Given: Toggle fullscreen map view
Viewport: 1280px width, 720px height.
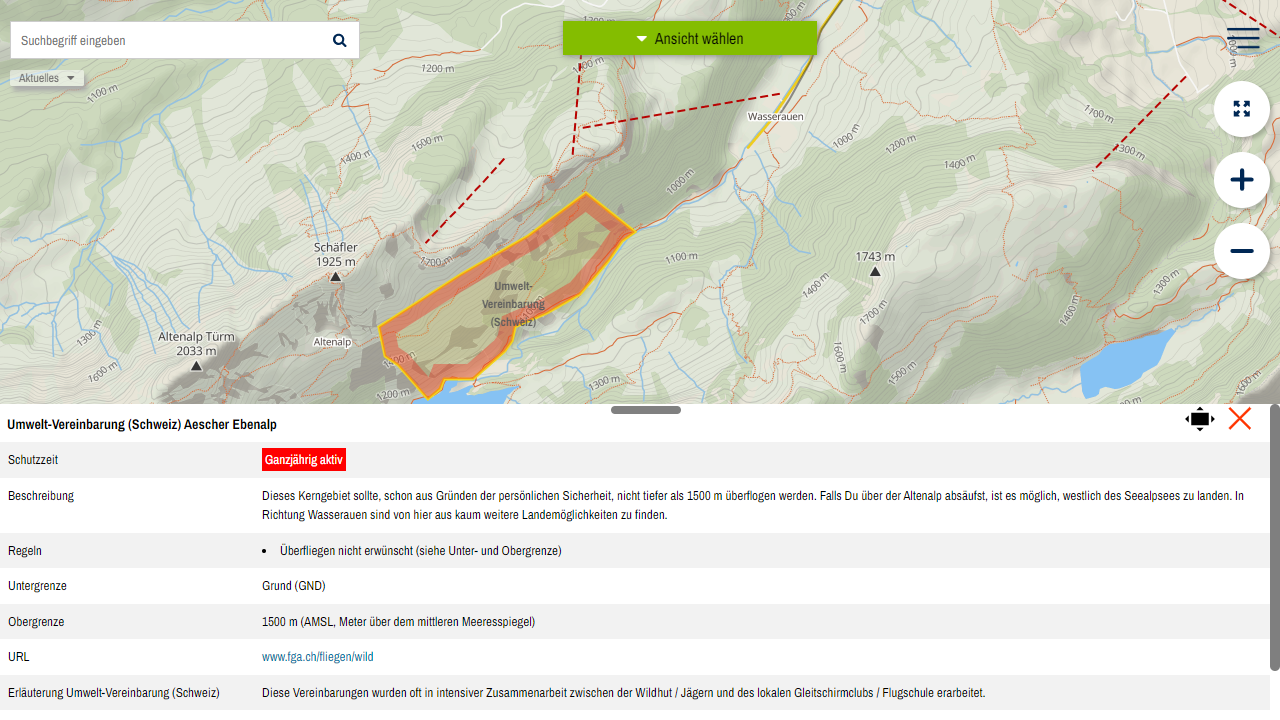Looking at the screenshot, I should tap(1241, 109).
